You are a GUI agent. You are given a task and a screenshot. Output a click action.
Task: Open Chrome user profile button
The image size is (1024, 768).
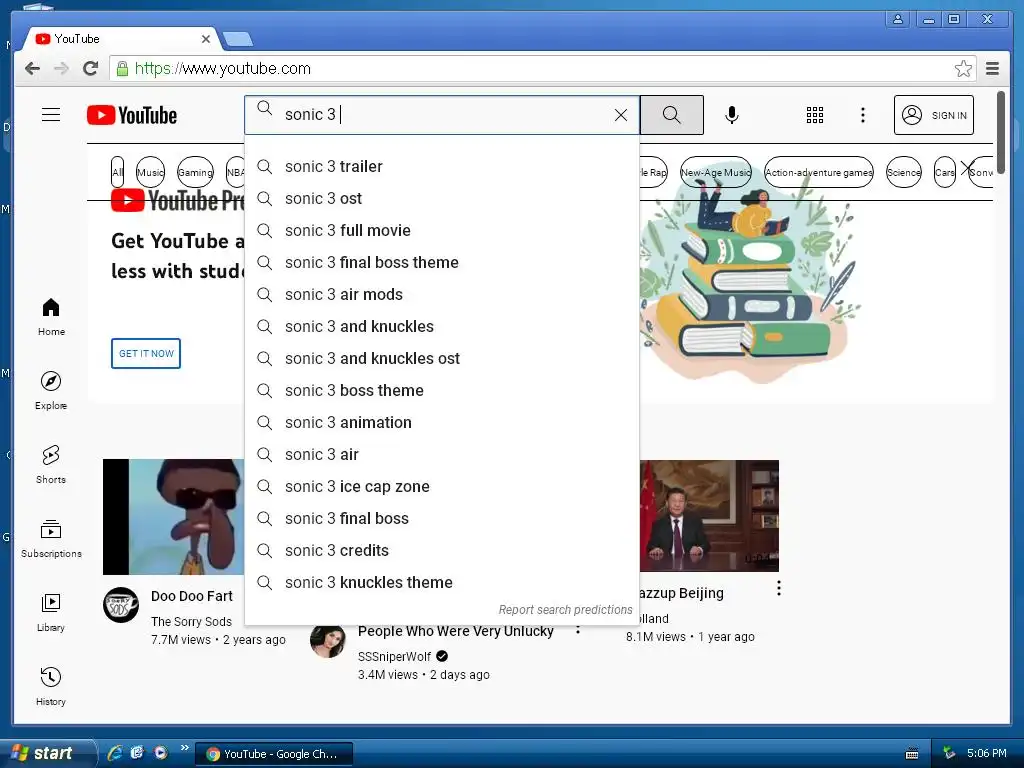[898, 19]
